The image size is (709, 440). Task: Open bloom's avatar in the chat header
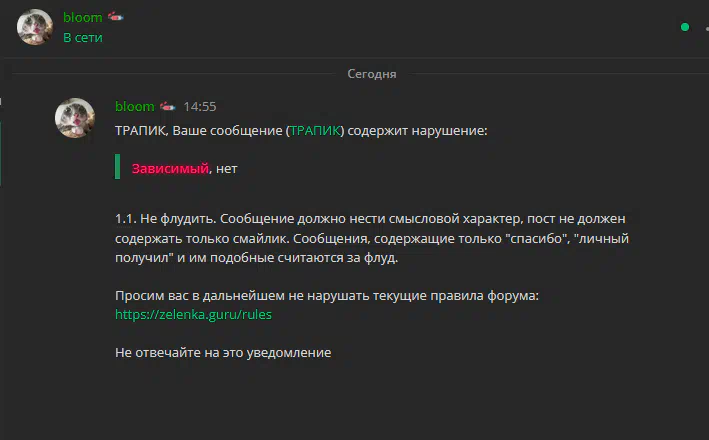click(x=35, y=27)
